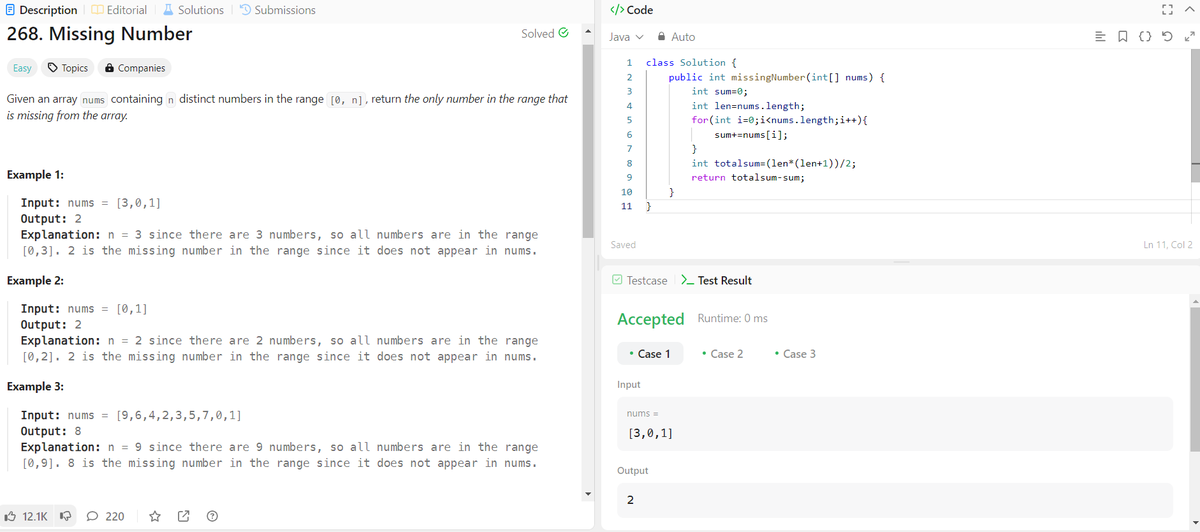Expand the editor with the diagonal arrows icon
Screen dimensions: 1200x532
(1188, 37)
